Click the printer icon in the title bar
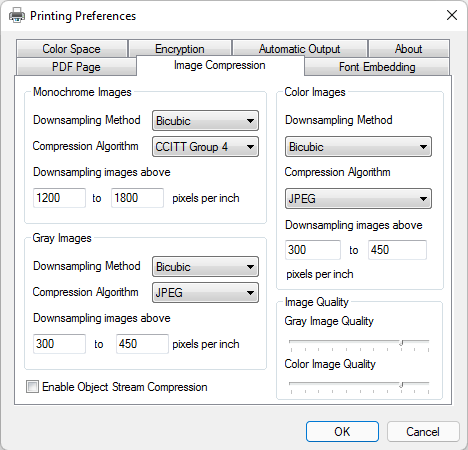The height and width of the screenshot is (450, 468). point(17,15)
